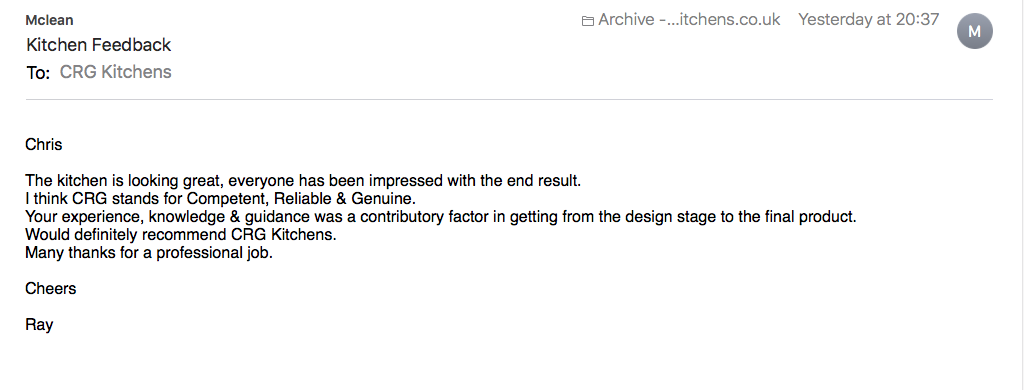Click the Yesterday at 20:37 timestamp
This screenshot has width=1024, height=390.
tap(869, 20)
